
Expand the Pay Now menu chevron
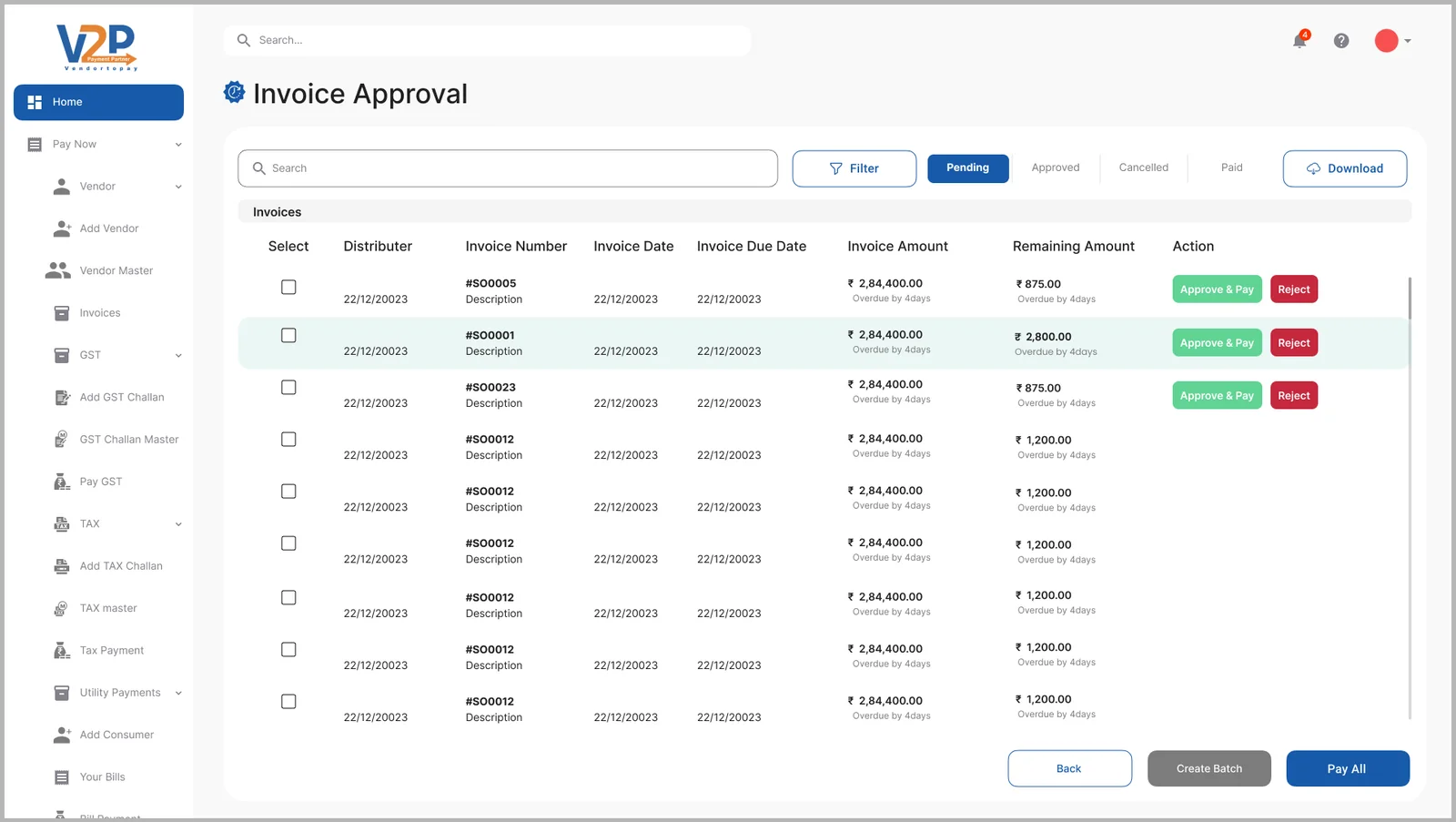(178, 144)
